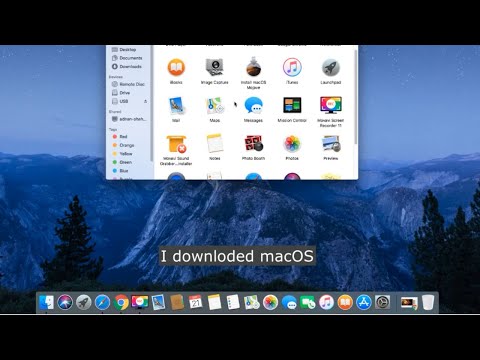The width and height of the screenshot is (480, 360).
Task: Open Movavi Screen Recorder from the Dock
Action: click(x=140, y=302)
